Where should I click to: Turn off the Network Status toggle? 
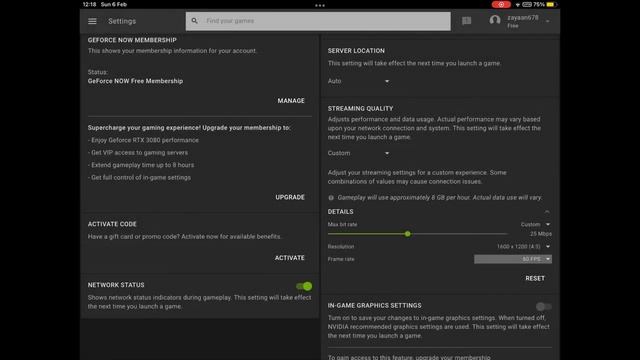pyautogui.click(x=304, y=286)
